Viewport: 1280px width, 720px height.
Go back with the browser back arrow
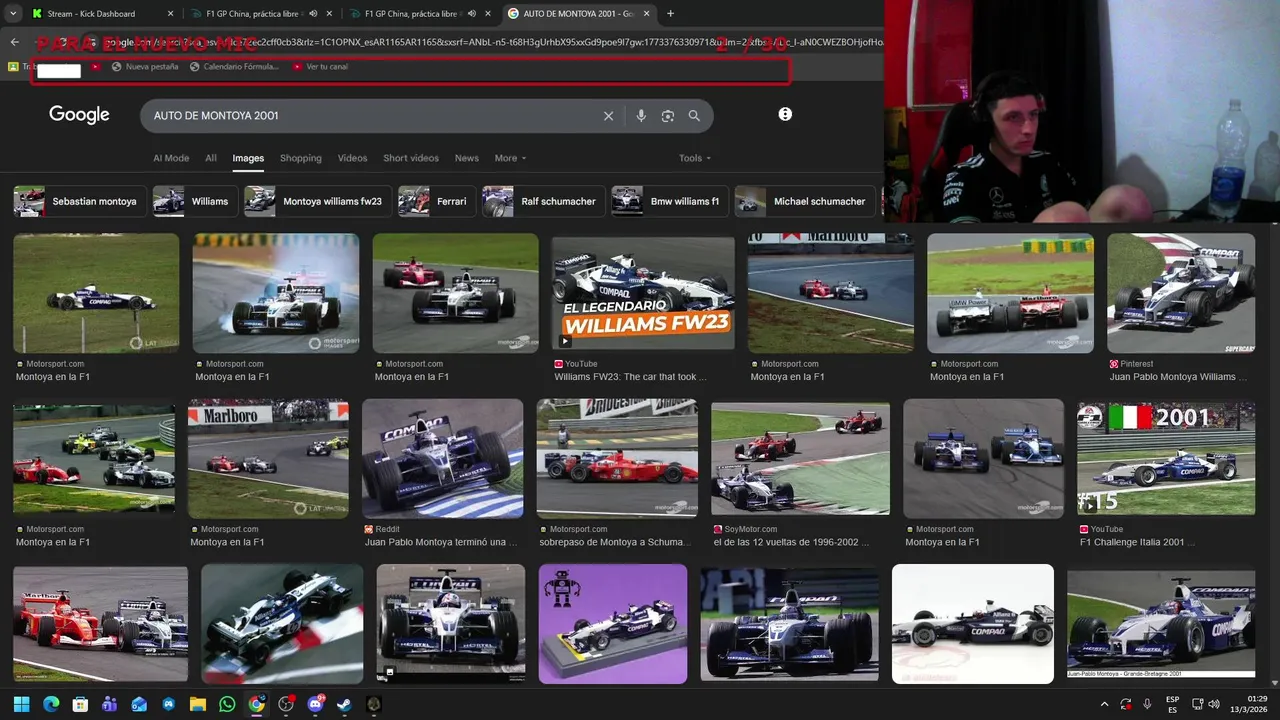(x=14, y=42)
